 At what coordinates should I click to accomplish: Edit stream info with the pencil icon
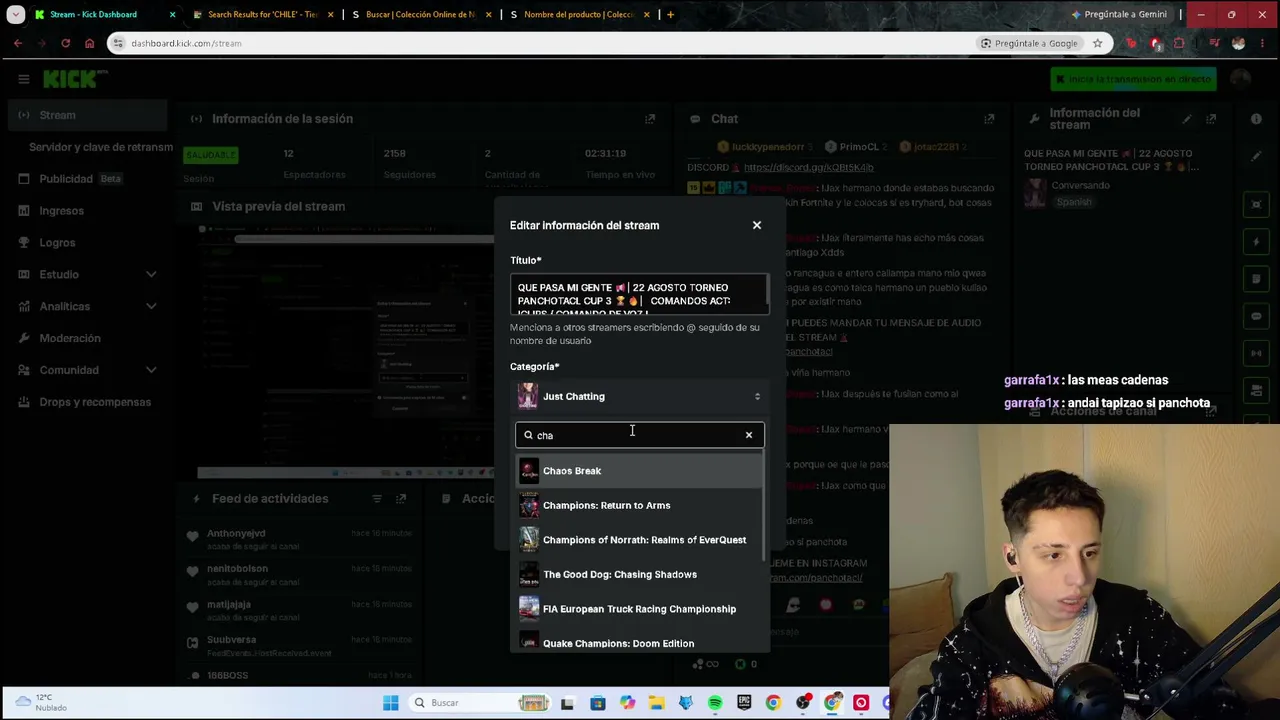pyautogui.click(x=1187, y=119)
